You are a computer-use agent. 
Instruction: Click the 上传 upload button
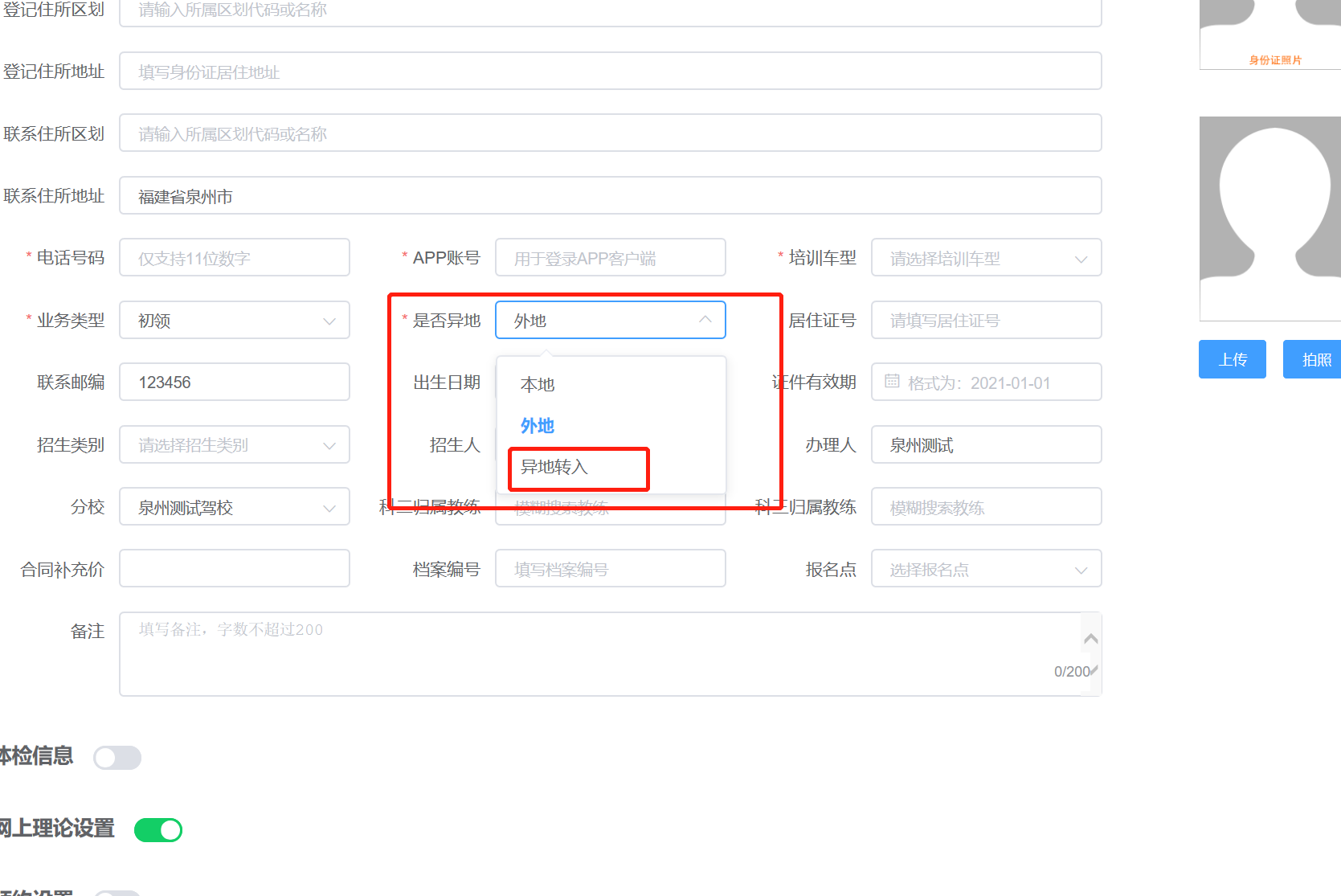coord(1232,359)
